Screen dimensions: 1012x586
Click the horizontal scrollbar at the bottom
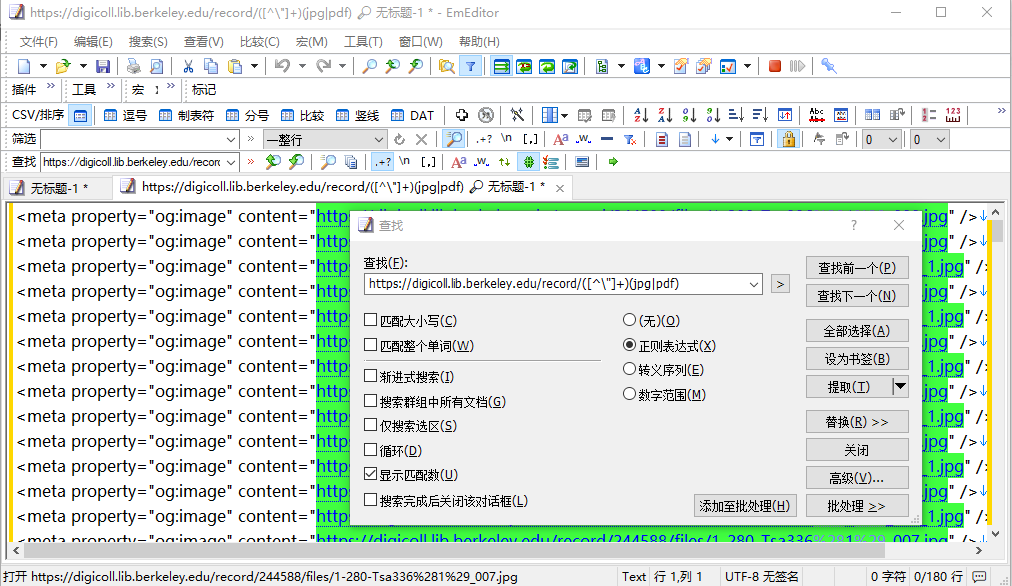pos(500,552)
